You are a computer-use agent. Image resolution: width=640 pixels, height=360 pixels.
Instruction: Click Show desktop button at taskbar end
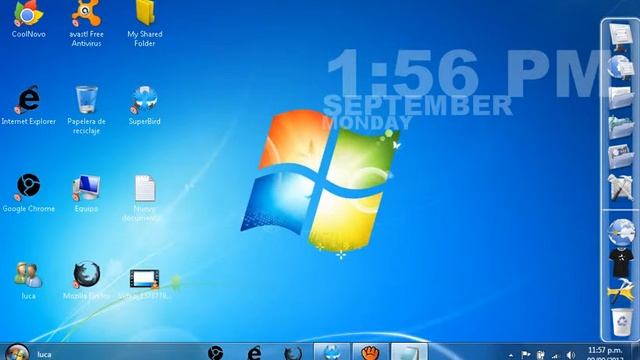[636, 352]
